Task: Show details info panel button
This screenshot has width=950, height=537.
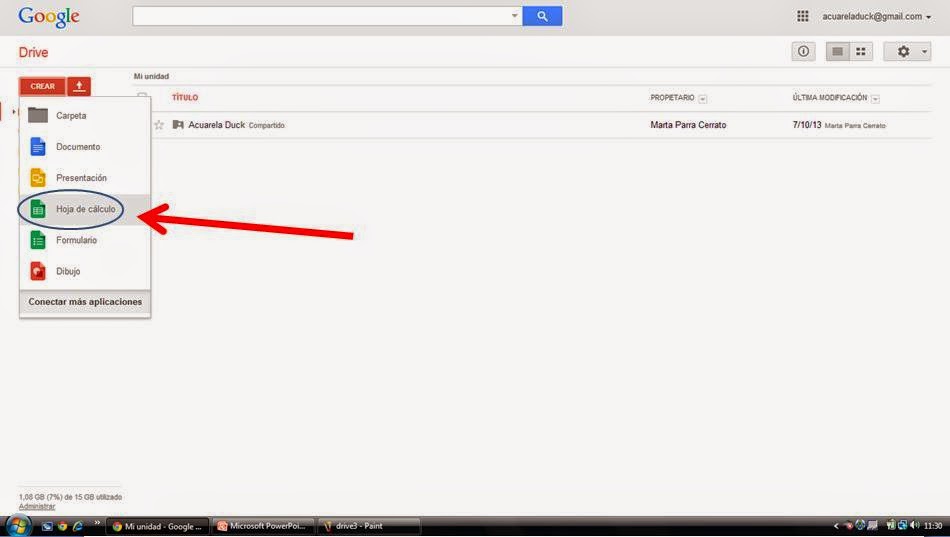Action: [803, 52]
